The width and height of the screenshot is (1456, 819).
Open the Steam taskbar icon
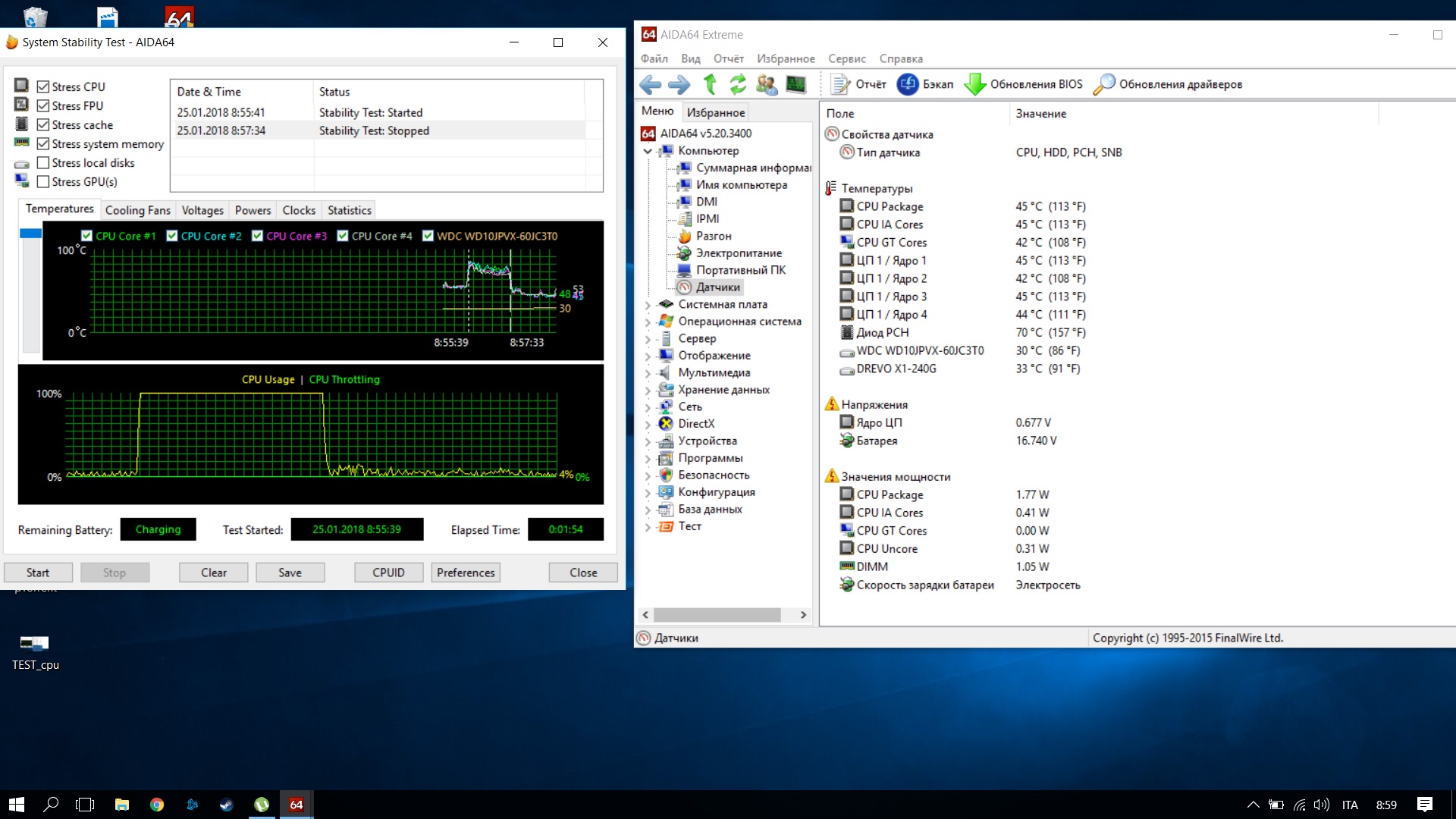point(227,805)
